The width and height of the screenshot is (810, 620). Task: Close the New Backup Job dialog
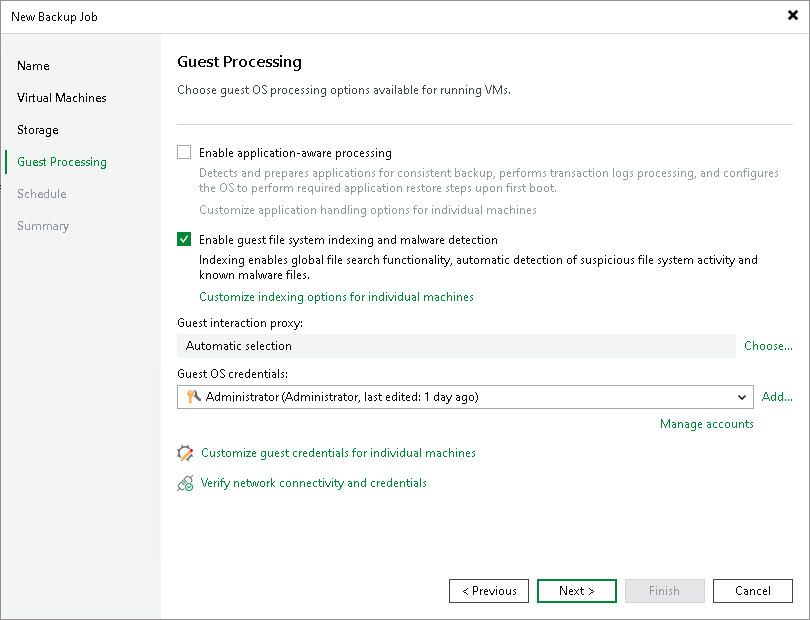pyautogui.click(x=792, y=16)
